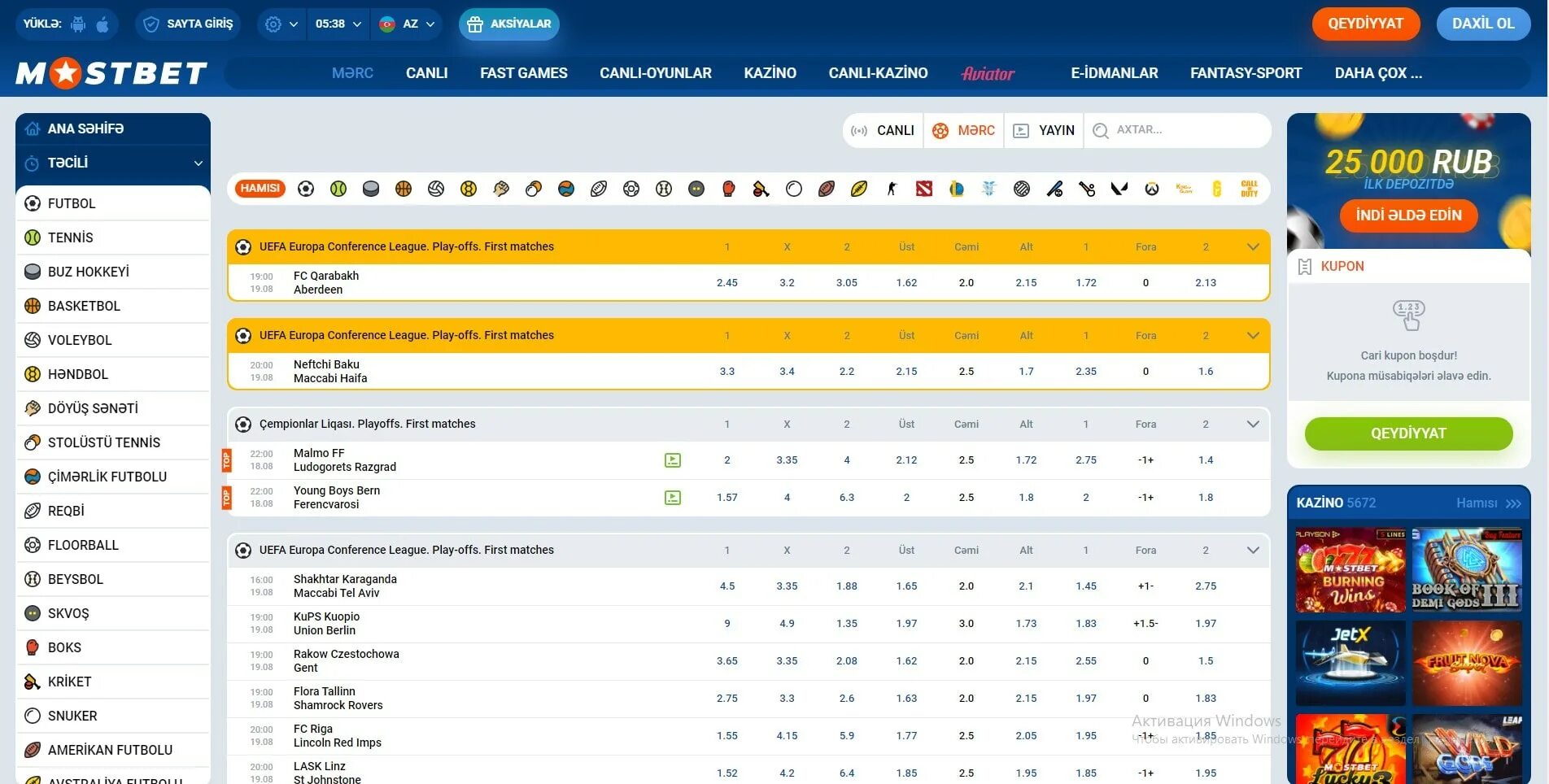The height and width of the screenshot is (784, 1549).
Task: Open Tennis in the sidebar
Action: coord(113,237)
